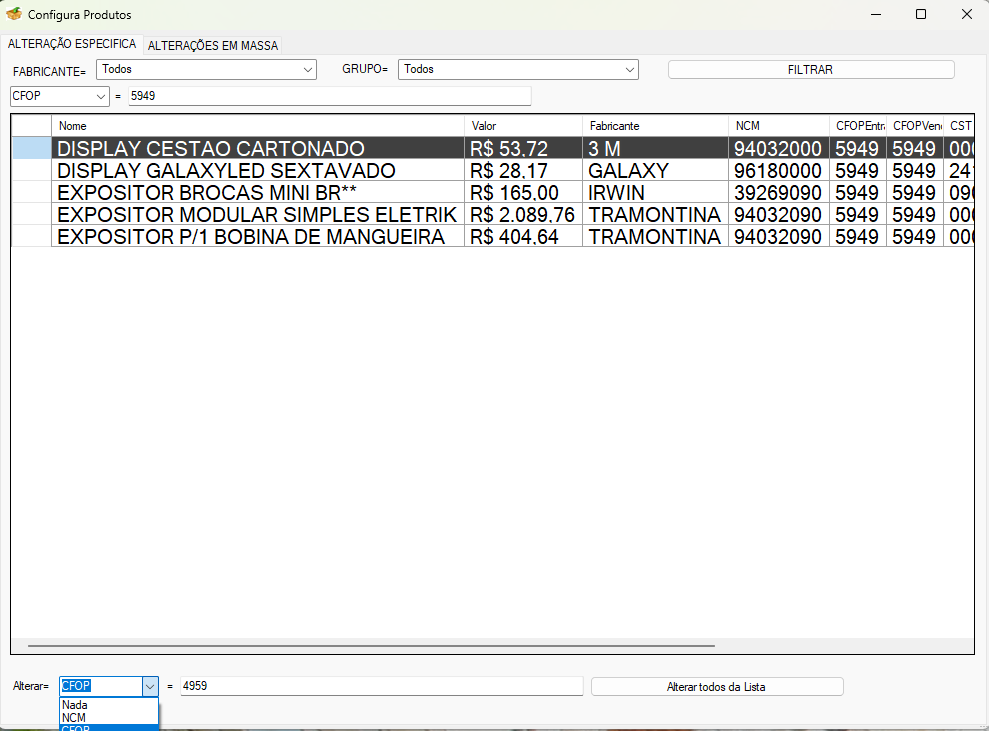Screen dimensions: 989x731
Task: Click the NCM column header
Action: 778,126
